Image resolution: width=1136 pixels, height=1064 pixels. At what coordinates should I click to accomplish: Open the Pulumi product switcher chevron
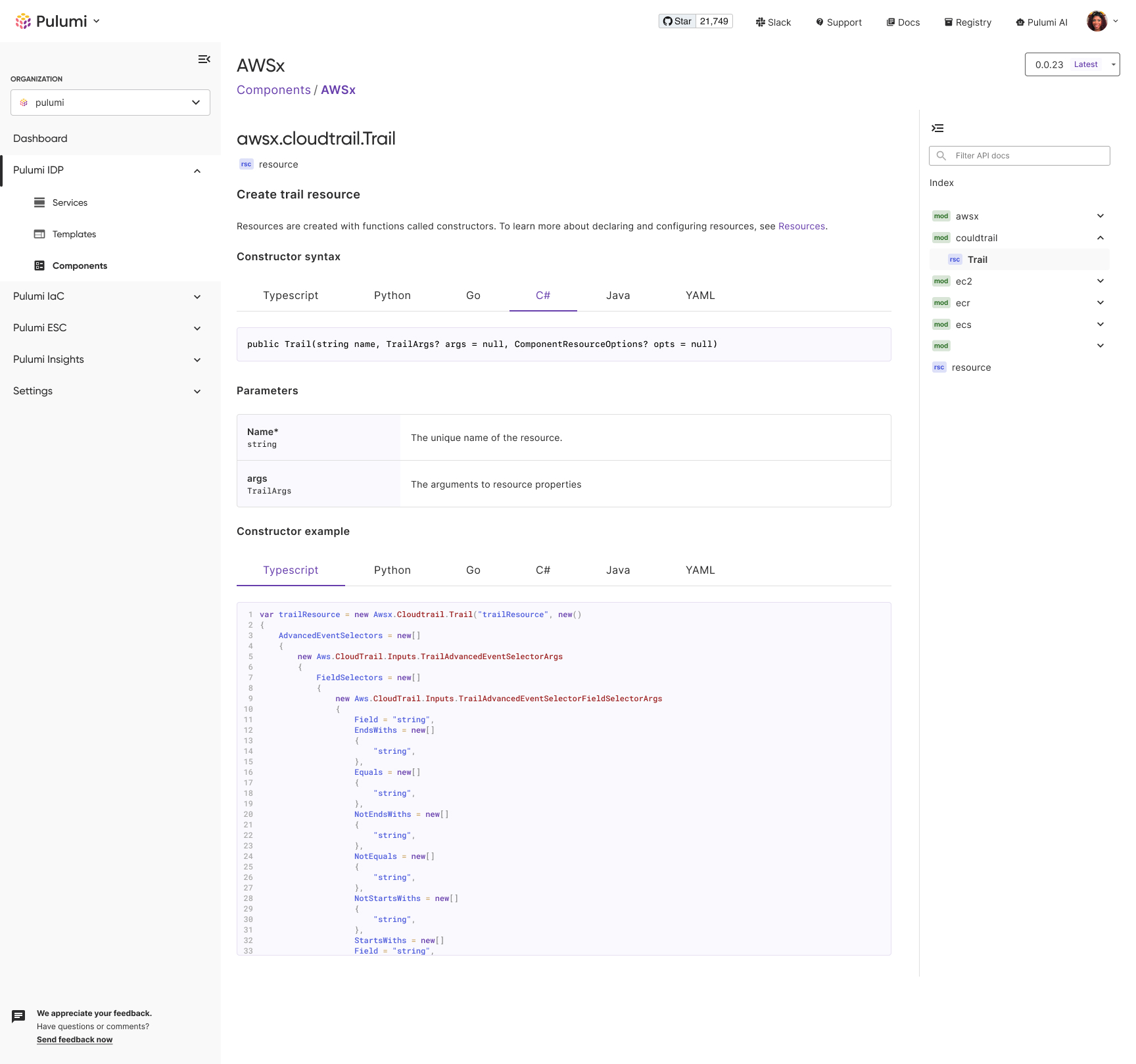click(97, 21)
